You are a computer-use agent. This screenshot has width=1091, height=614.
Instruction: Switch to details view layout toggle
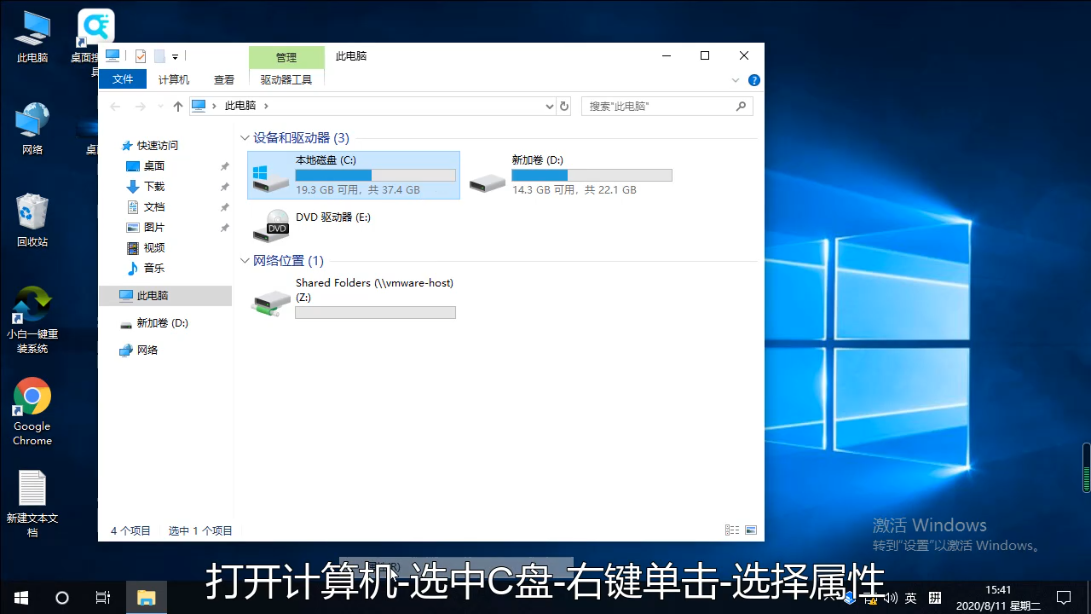732,530
